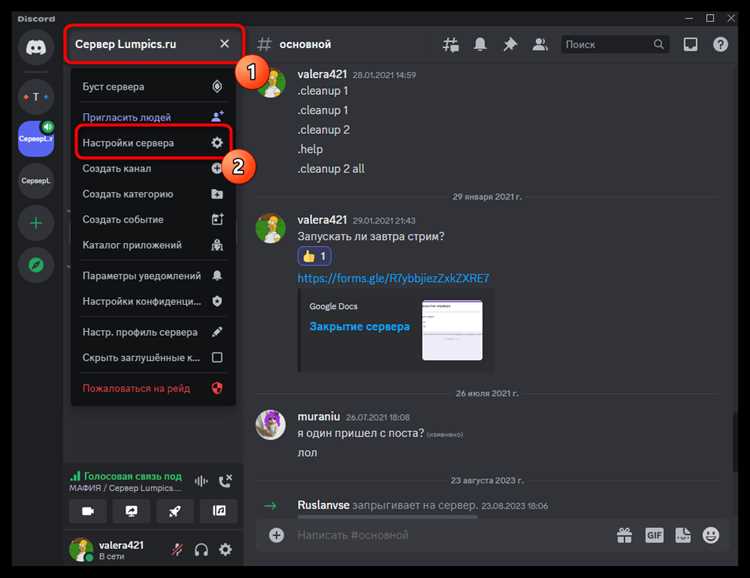Choose Настр. профиль сервера menu item
Image resolution: width=750 pixels, height=578 pixels.
(x=153, y=332)
